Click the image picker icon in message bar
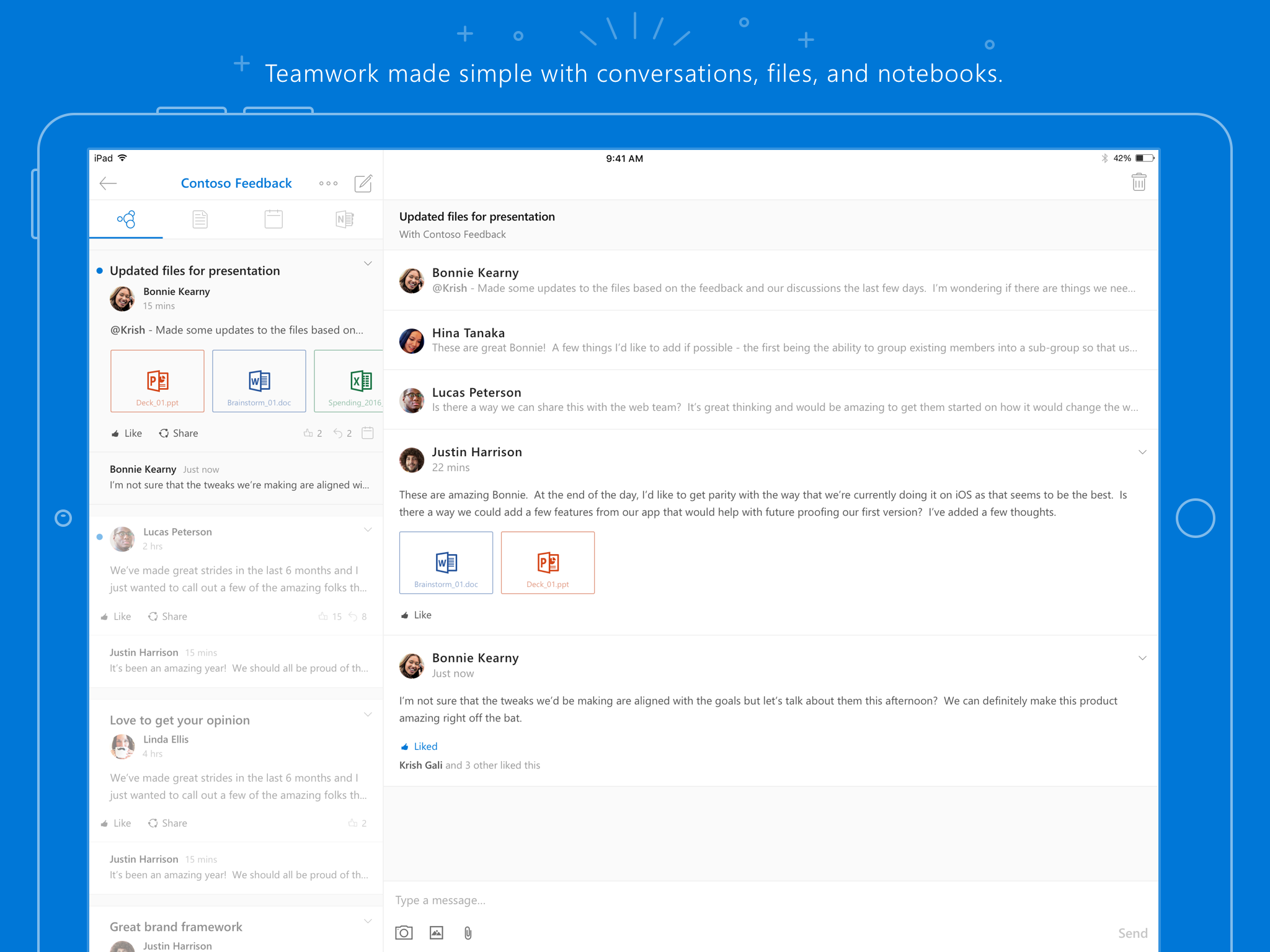 coord(436,932)
